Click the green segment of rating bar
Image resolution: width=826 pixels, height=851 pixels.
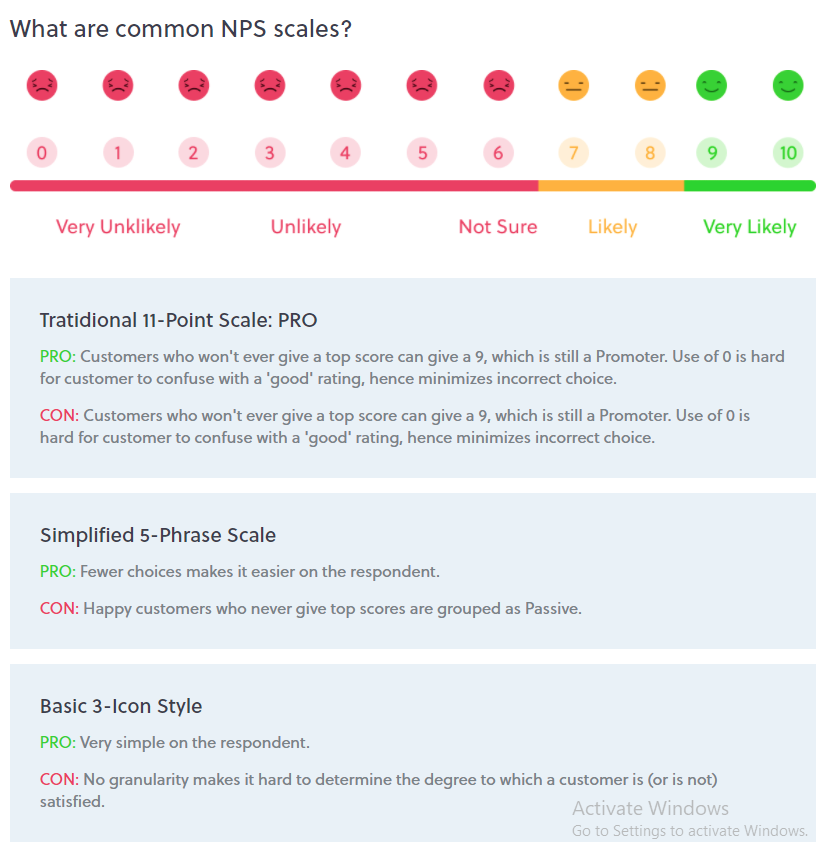click(x=750, y=186)
